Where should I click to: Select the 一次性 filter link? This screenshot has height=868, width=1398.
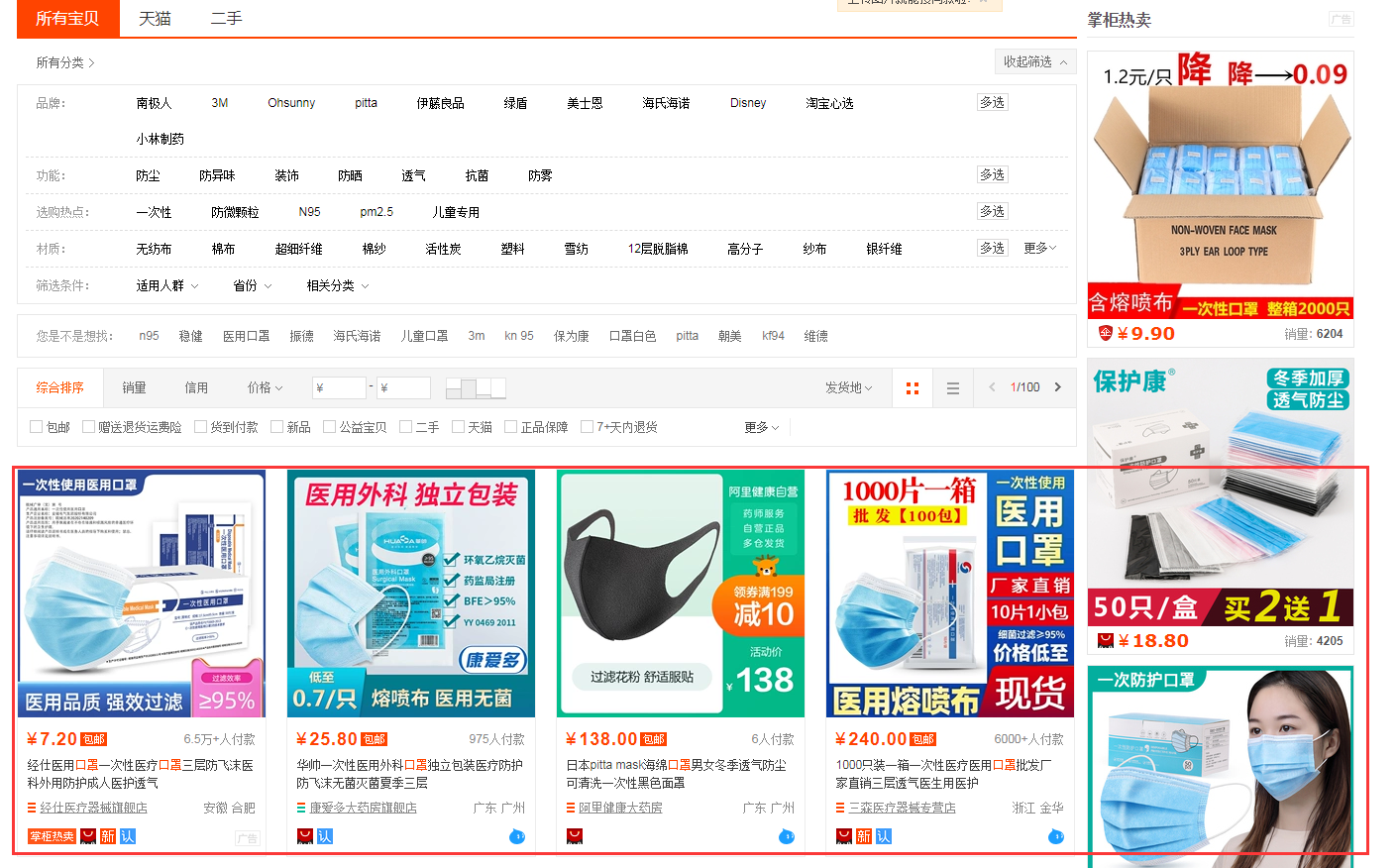pyautogui.click(x=154, y=212)
